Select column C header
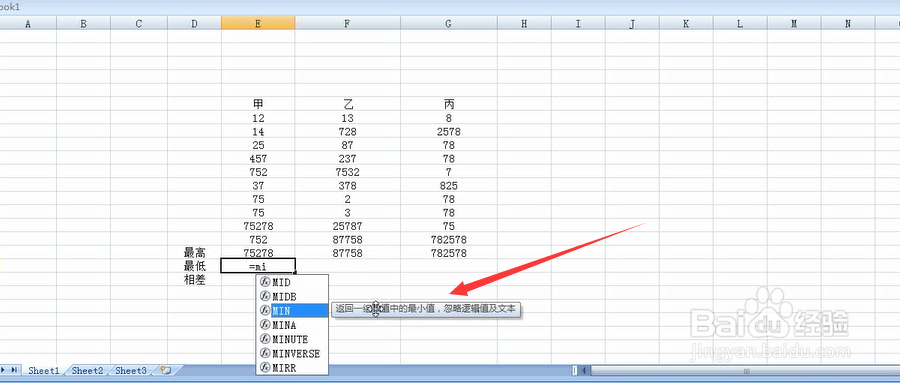This screenshot has width=900, height=383. (139, 24)
